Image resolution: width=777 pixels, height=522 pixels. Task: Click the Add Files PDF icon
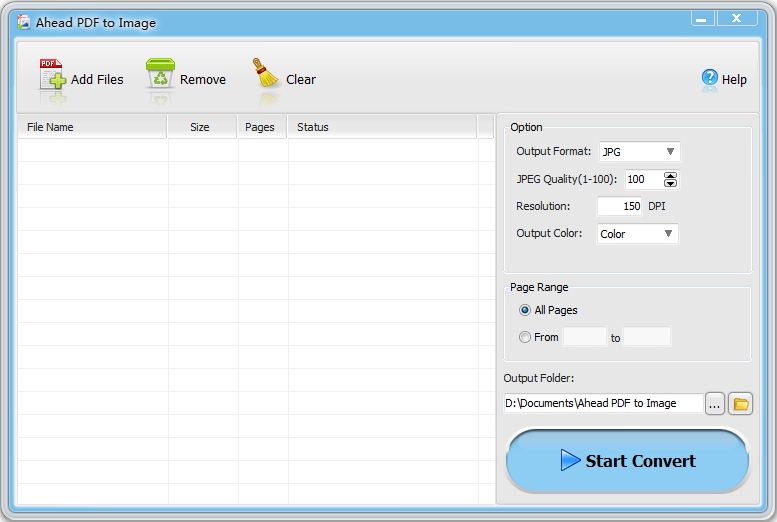coord(52,77)
